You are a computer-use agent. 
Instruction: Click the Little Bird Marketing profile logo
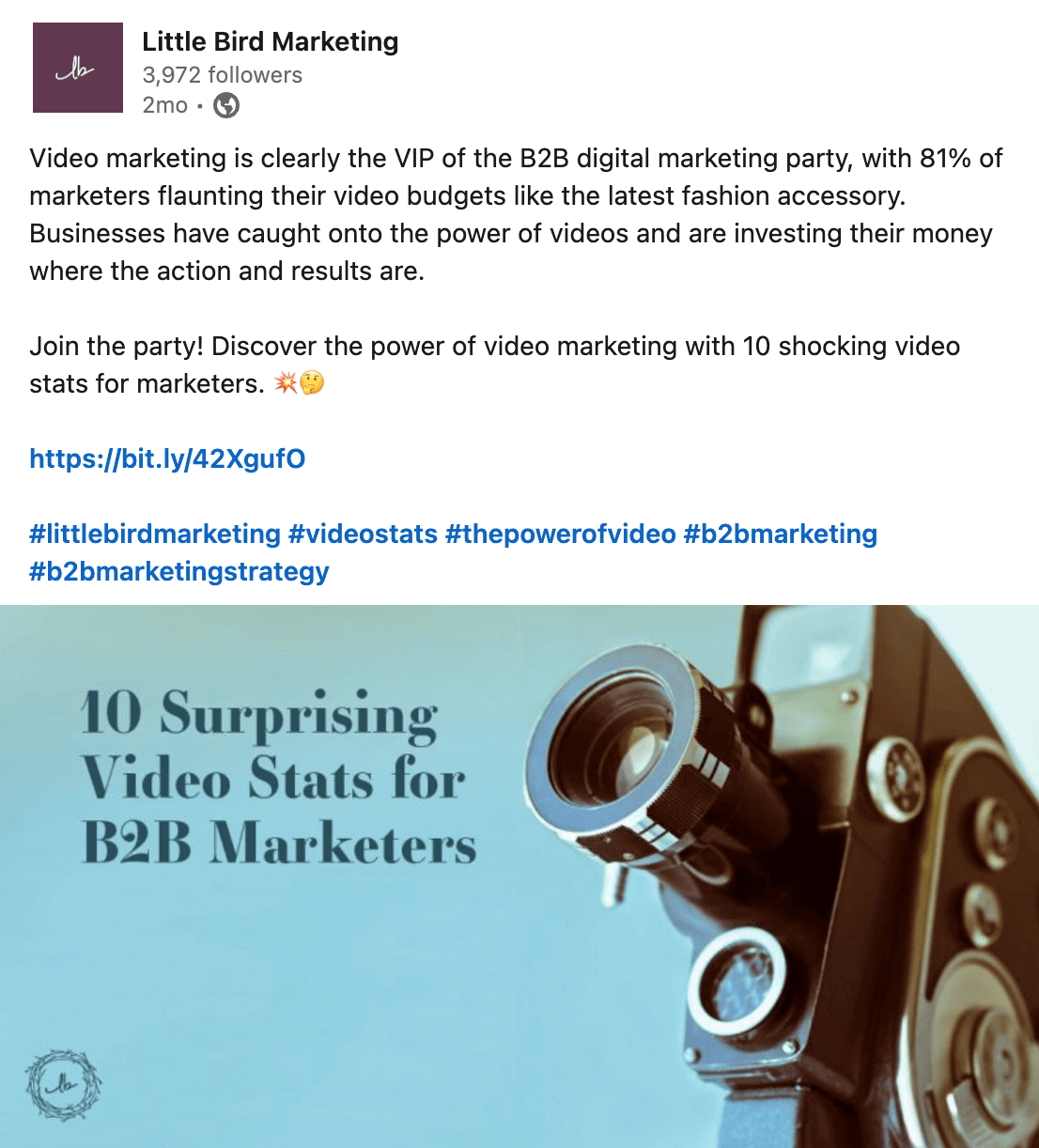pos(78,68)
